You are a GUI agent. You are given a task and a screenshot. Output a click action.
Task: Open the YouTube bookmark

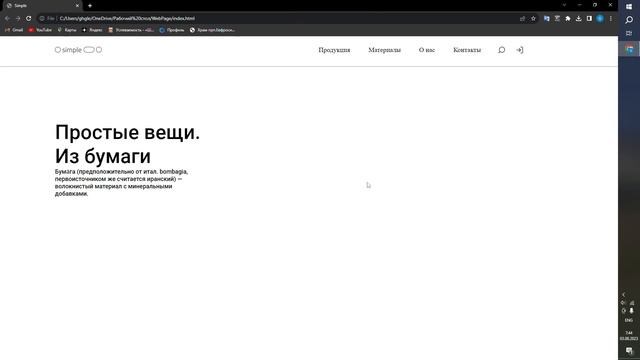coord(40,30)
